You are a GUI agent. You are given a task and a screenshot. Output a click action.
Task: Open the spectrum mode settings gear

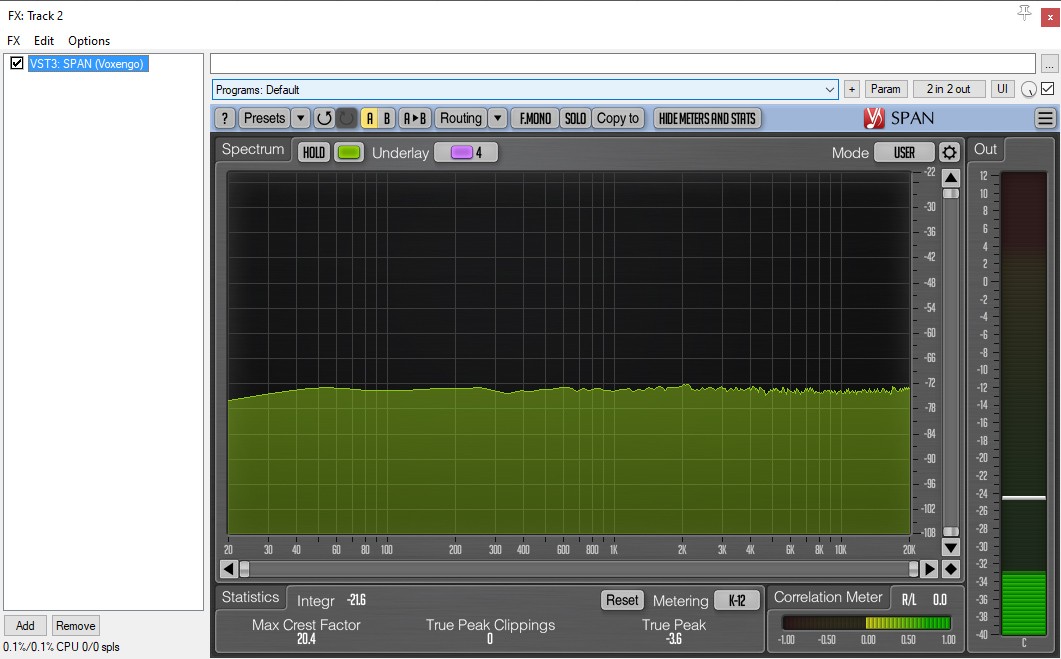[x=949, y=153]
